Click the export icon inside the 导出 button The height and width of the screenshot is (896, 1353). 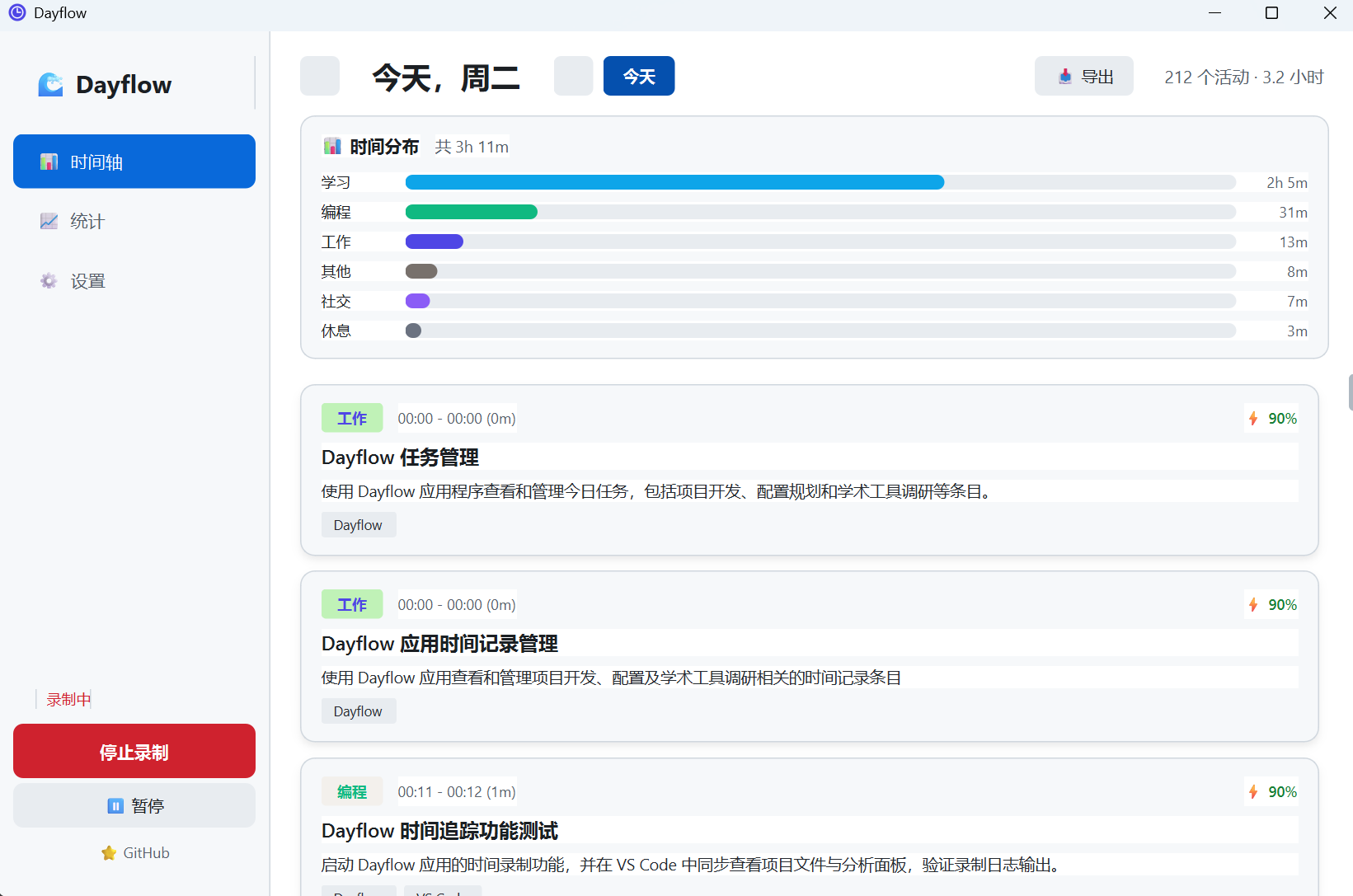pyautogui.click(x=1065, y=77)
